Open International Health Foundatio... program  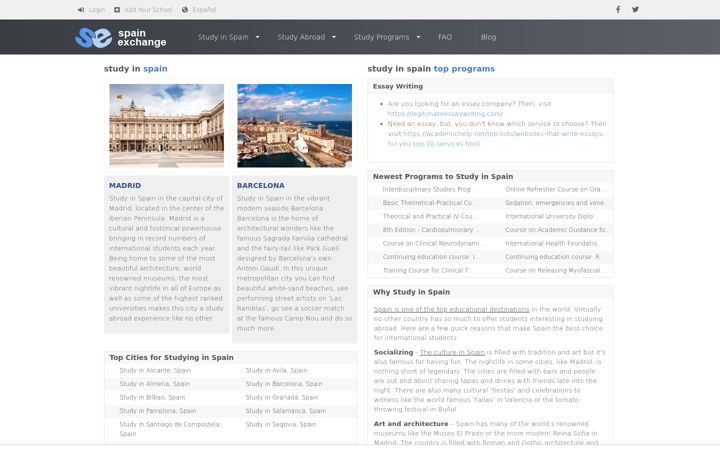point(551,243)
